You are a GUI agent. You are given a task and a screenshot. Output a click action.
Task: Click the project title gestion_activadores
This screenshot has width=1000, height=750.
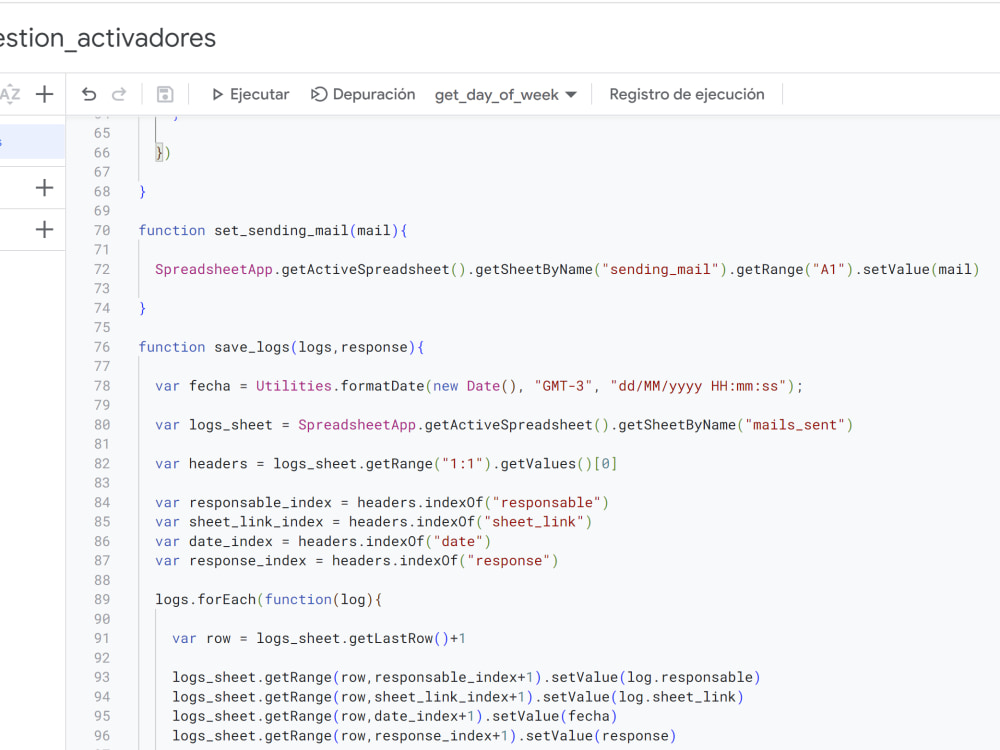click(108, 38)
